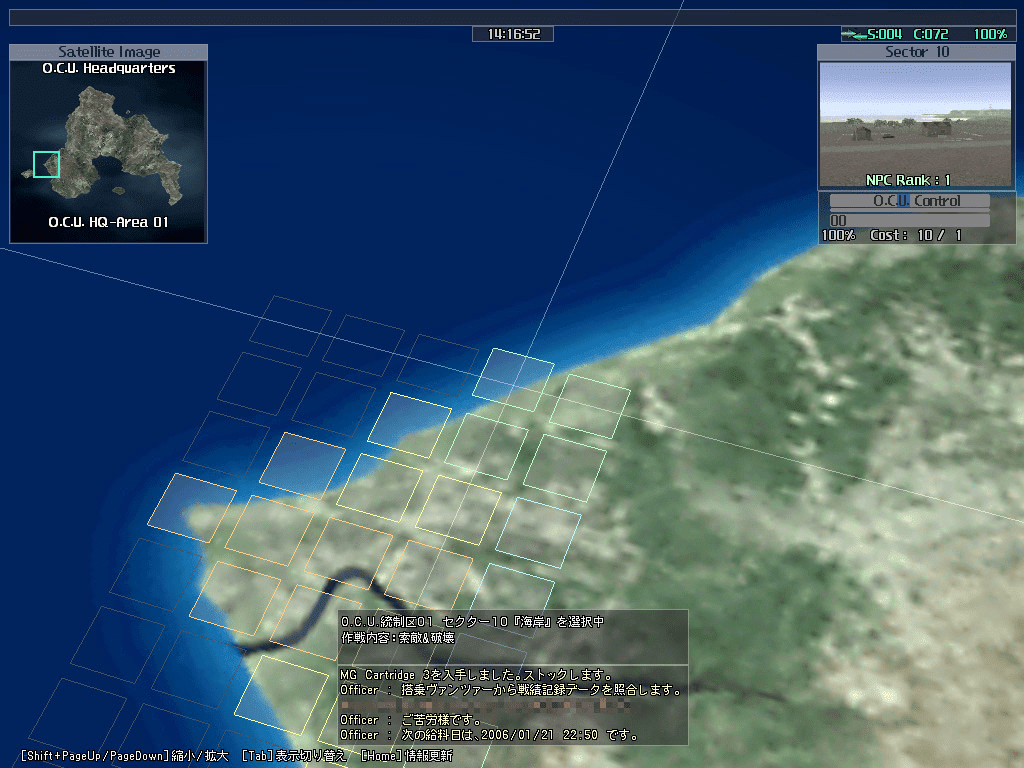This screenshot has height=768, width=1024.
Task: Click the Cost: 10 / 1 readout
Action: pyautogui.click(x=916, y=235)
